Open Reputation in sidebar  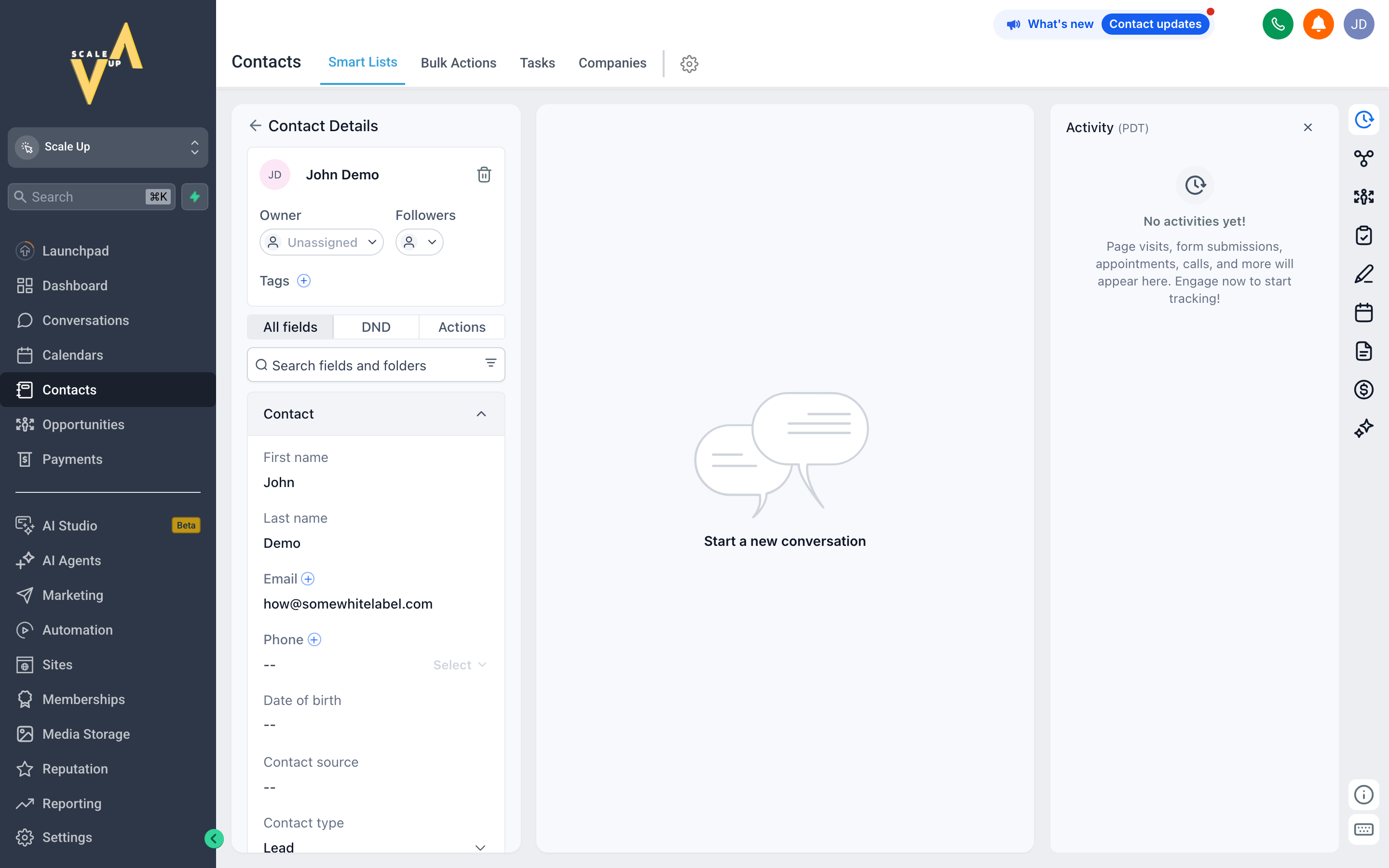[108, 769]
